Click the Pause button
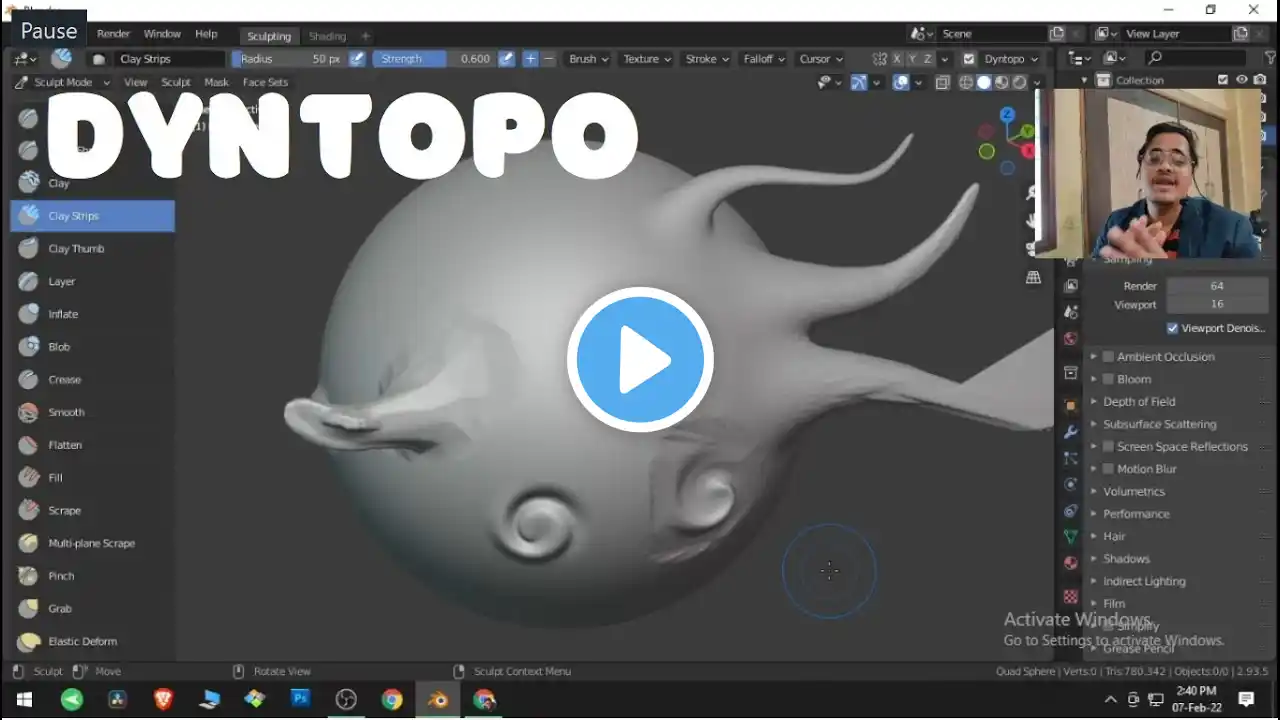This screenshot has height=720, width=1280. 49,31
